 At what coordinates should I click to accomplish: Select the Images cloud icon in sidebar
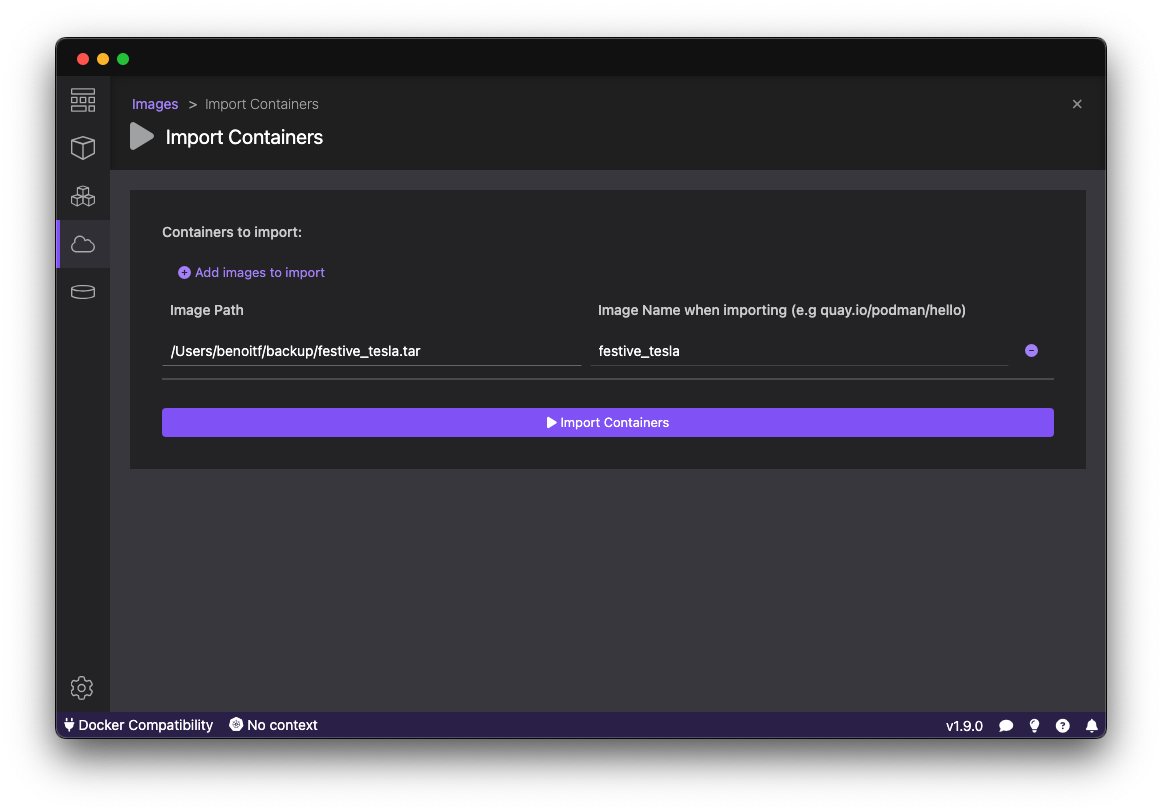pos(83,244)
